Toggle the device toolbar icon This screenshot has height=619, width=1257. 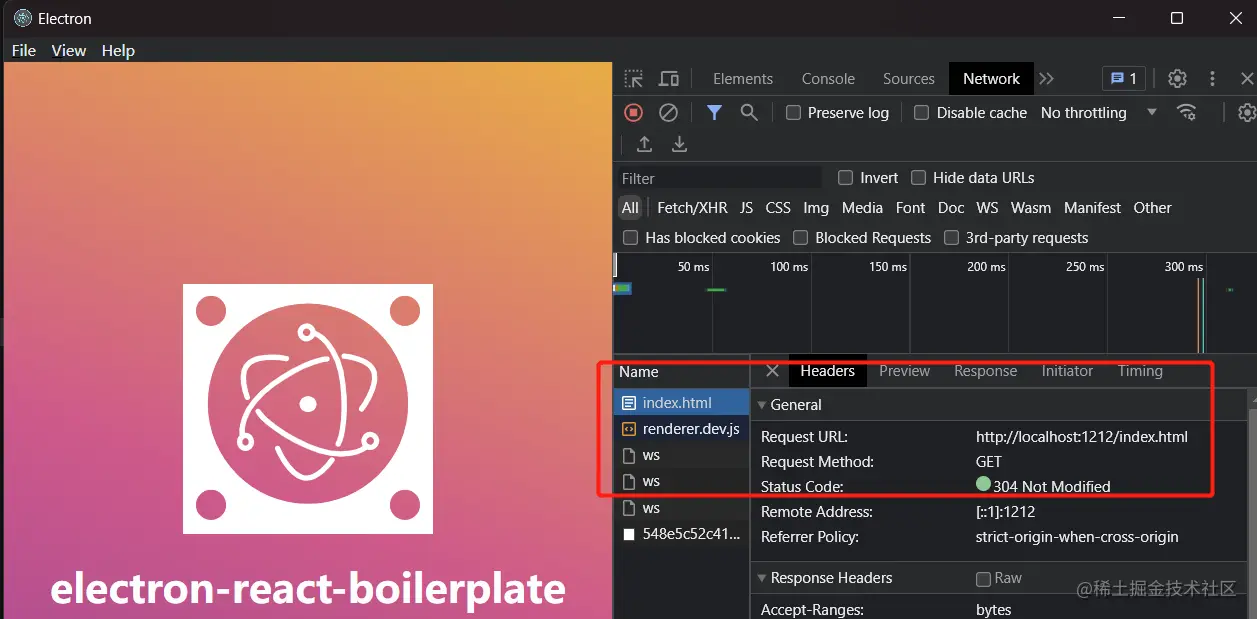(x=669, y=79)
